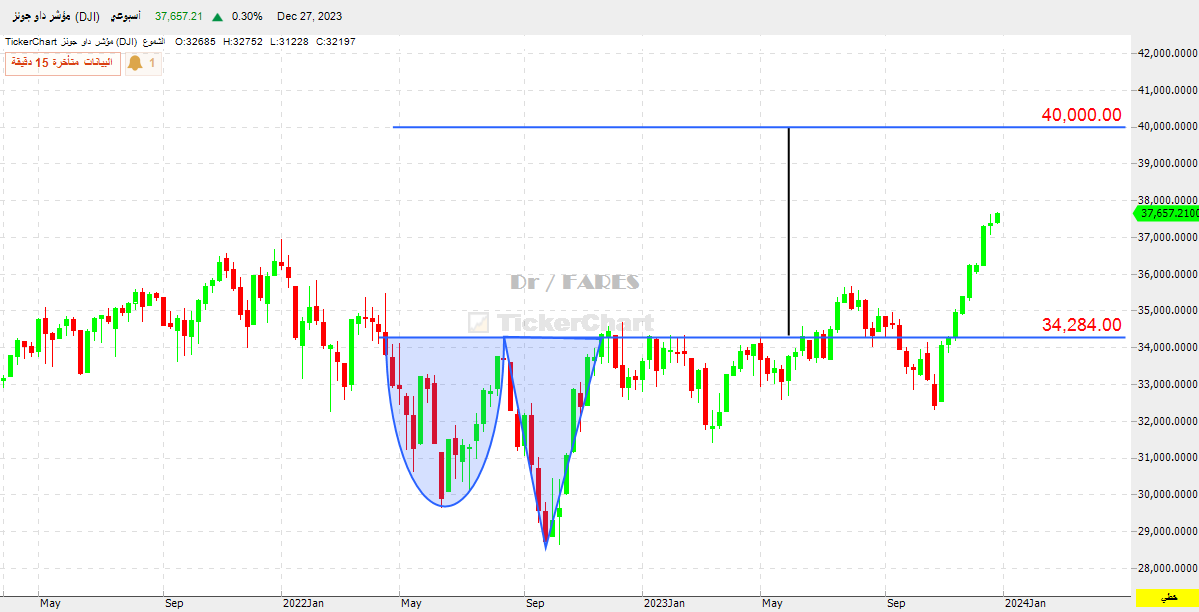1199x612 pixels.
Task: Toggle the yellow خطي scale button
Action: [1167, 598]
